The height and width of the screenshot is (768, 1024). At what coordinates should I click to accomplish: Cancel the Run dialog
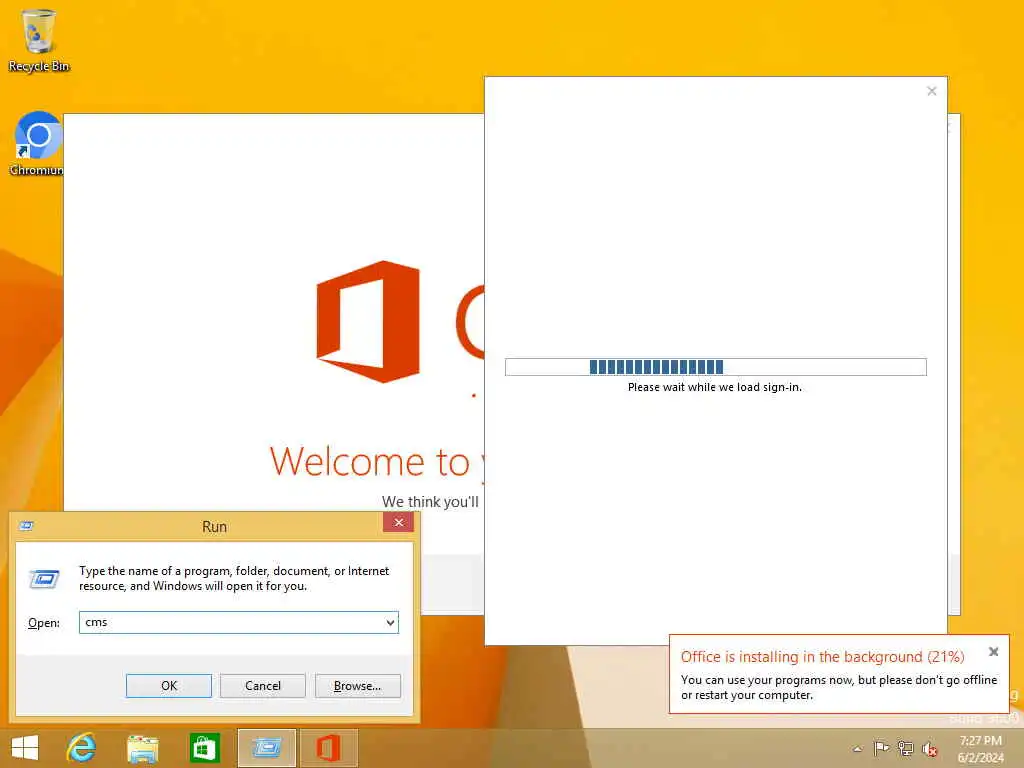point(263,686)
